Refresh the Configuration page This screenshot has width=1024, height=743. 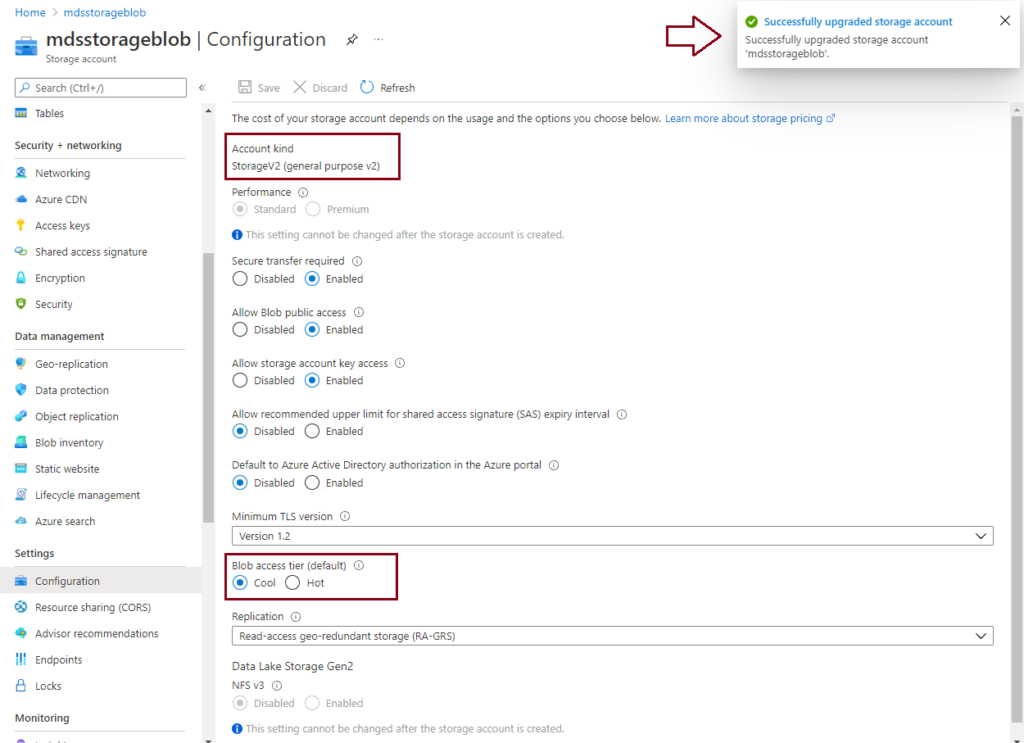[387, 87]
